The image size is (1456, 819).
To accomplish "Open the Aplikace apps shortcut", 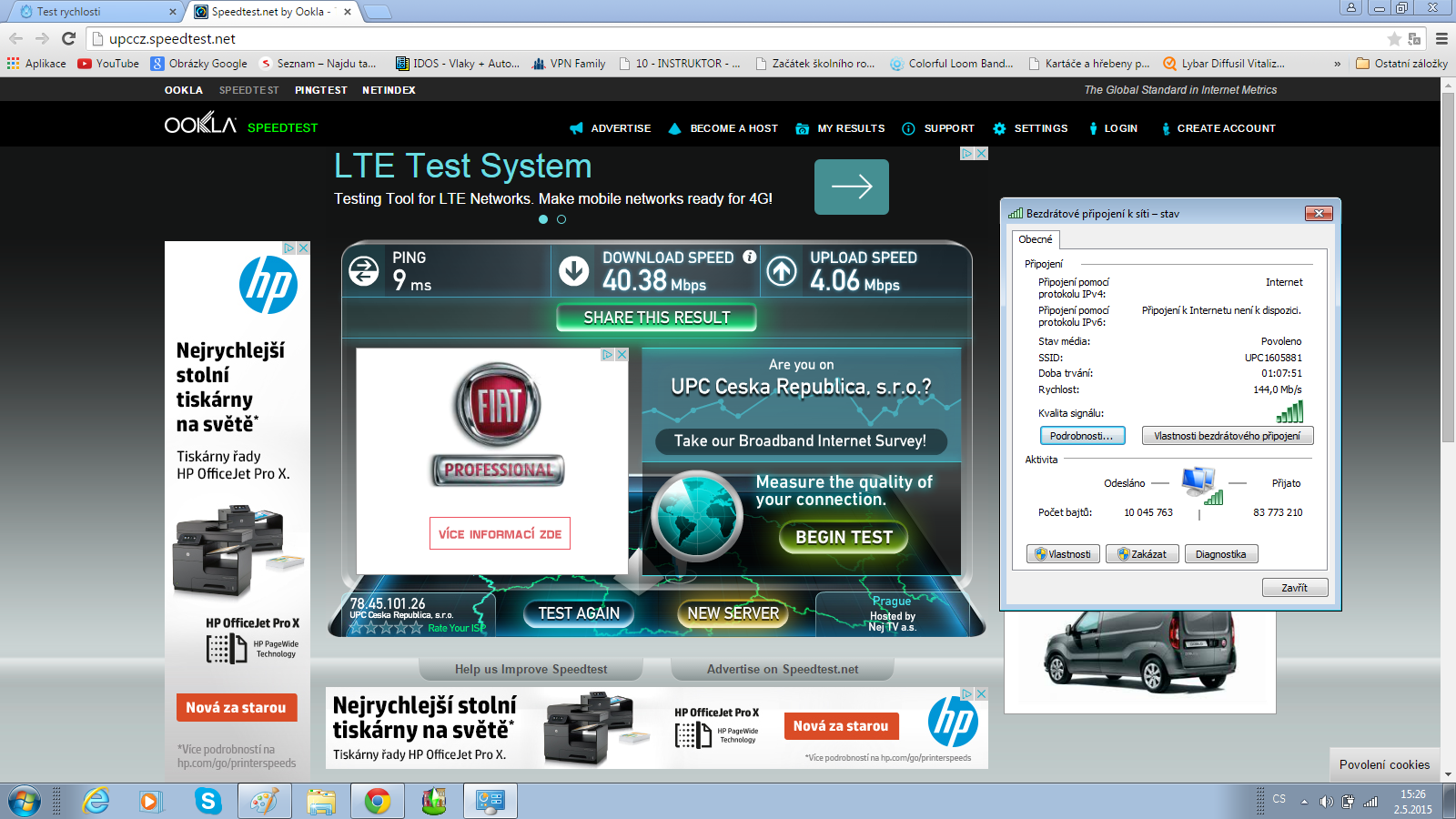I will coord(36,64).
